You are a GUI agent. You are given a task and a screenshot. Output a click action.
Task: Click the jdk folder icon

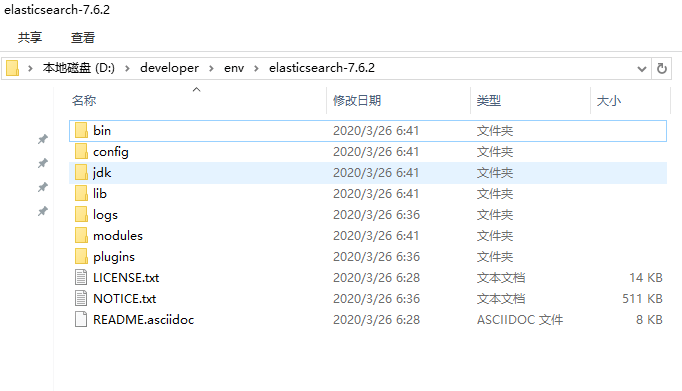click(x=81, y=173)
